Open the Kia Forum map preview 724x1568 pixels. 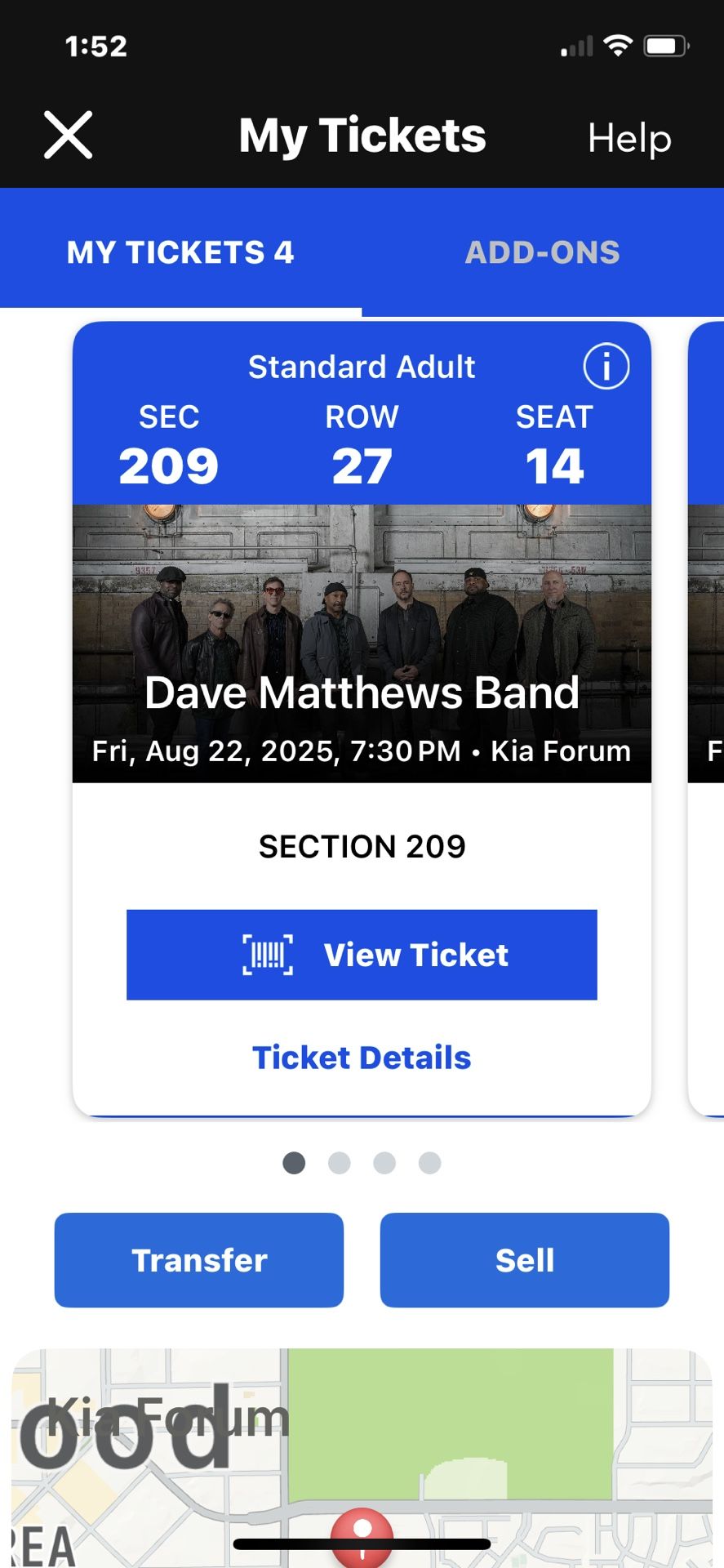click(x=457, y=1437)
